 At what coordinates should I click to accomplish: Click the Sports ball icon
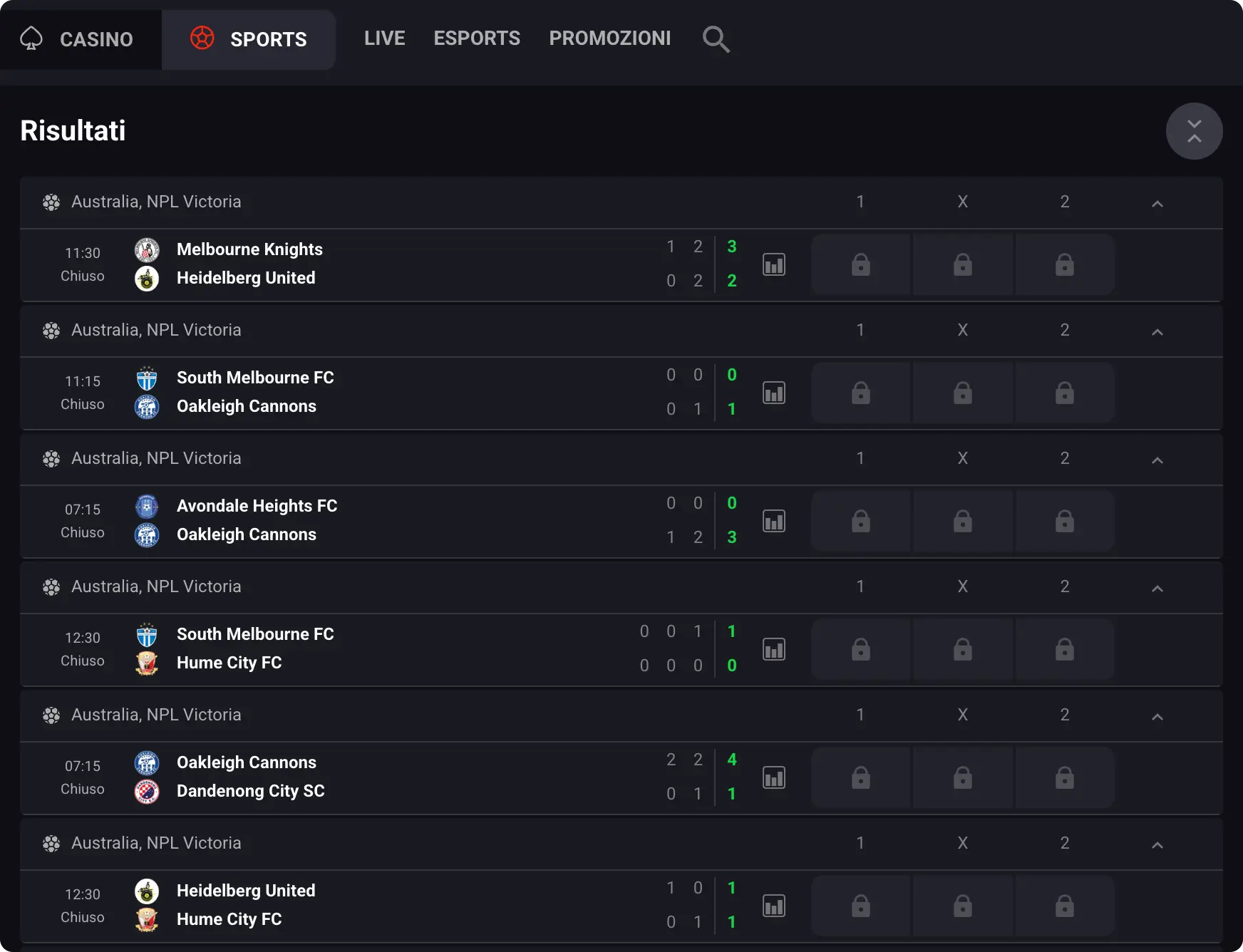coord(202,38)
